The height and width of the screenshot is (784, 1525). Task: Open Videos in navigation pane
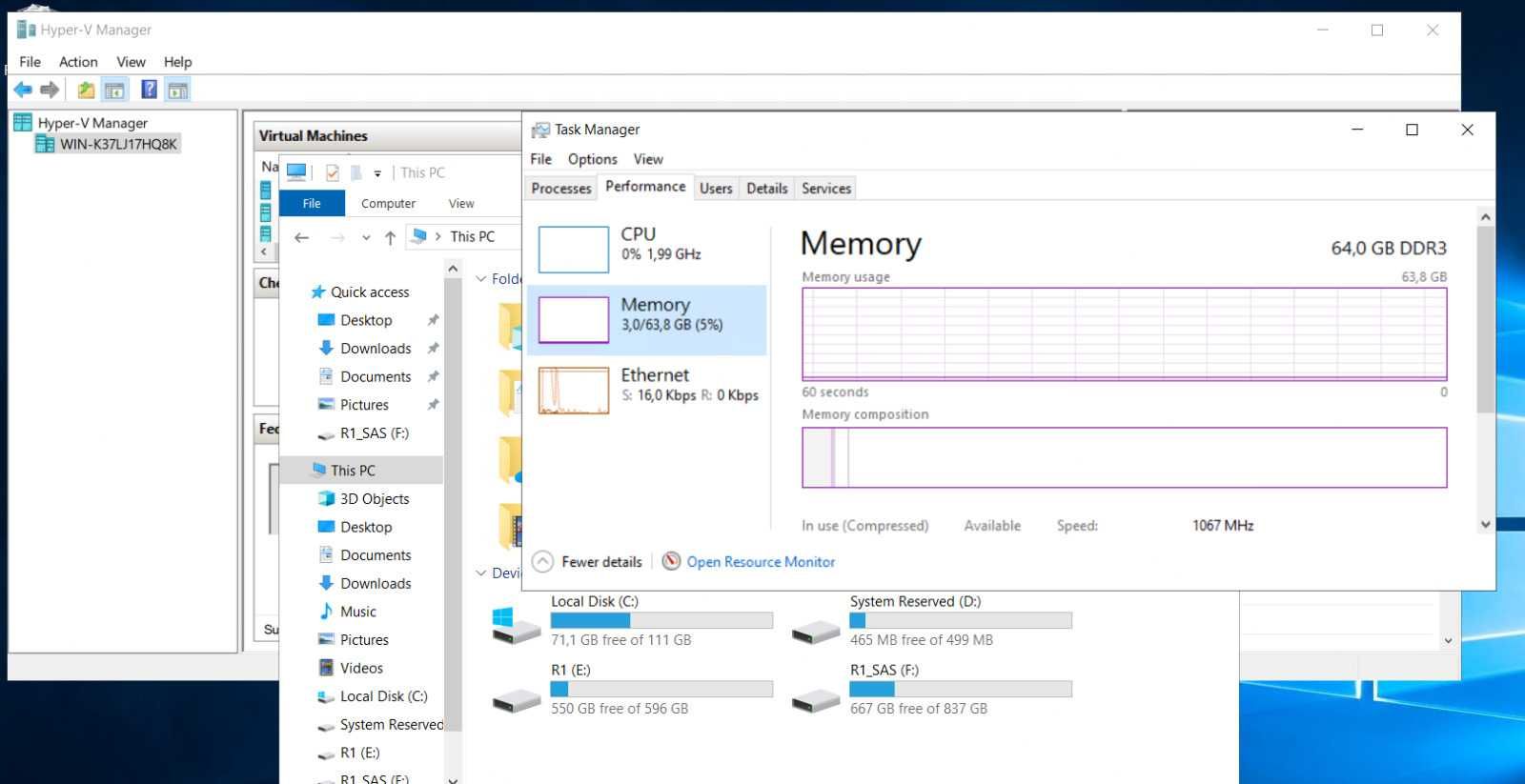[361, 669]
